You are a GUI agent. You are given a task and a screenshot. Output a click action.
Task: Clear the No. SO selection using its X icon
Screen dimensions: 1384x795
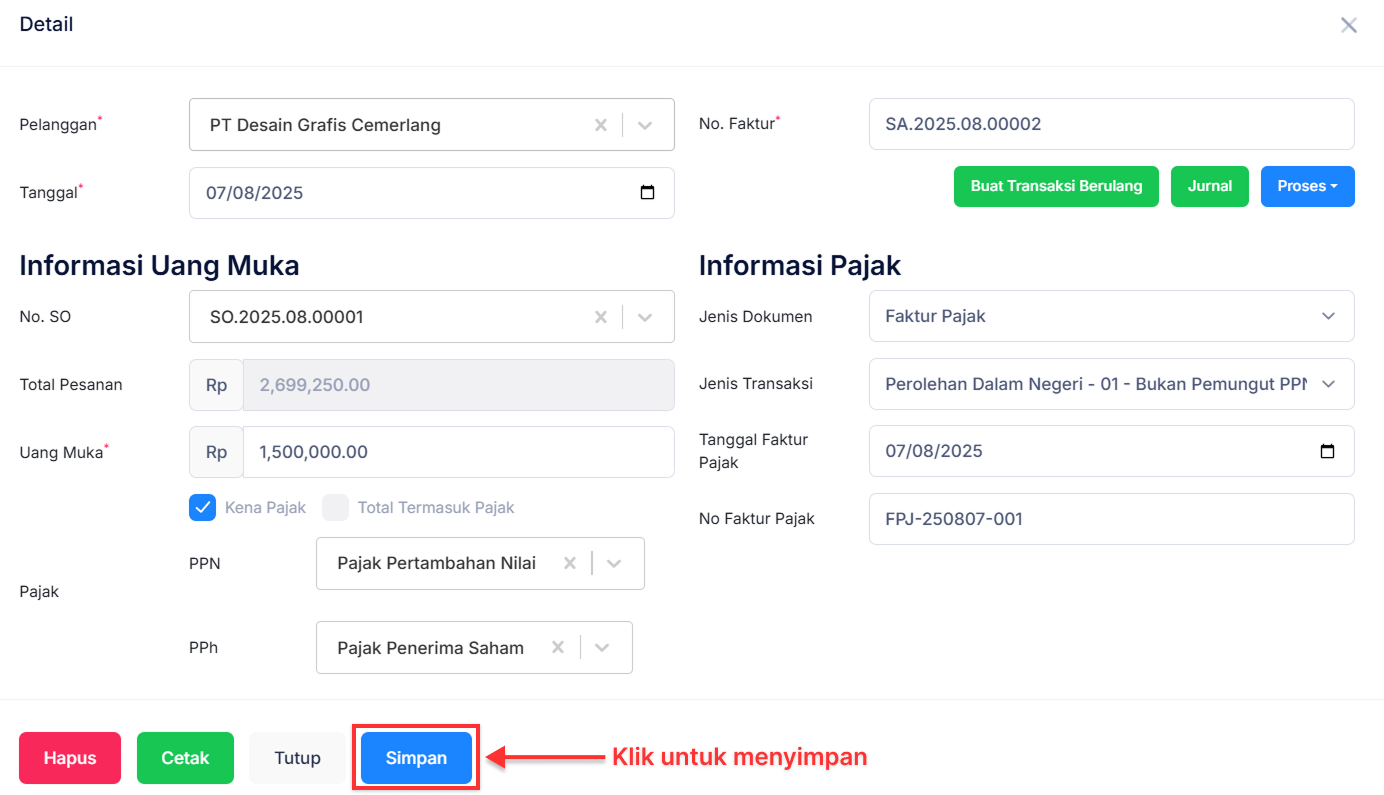[600, 316]
